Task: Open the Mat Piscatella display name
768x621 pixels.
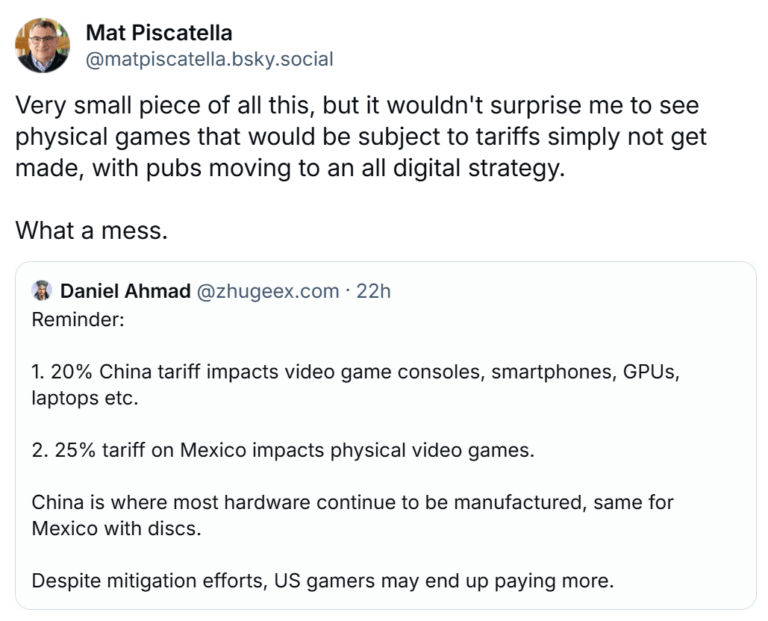Action: 159,33
